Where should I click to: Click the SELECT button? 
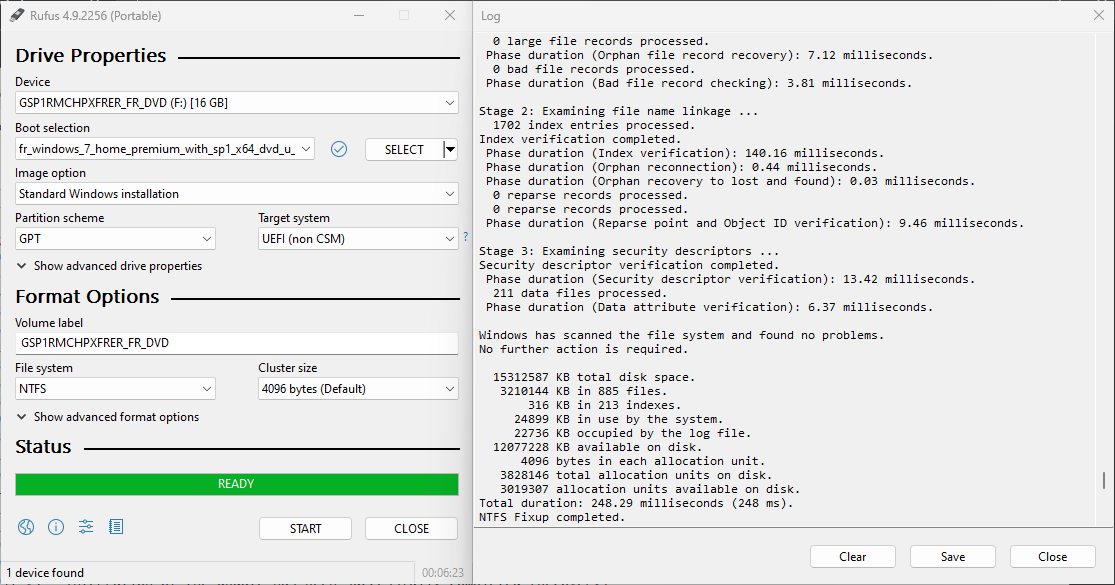coord(404,149)
